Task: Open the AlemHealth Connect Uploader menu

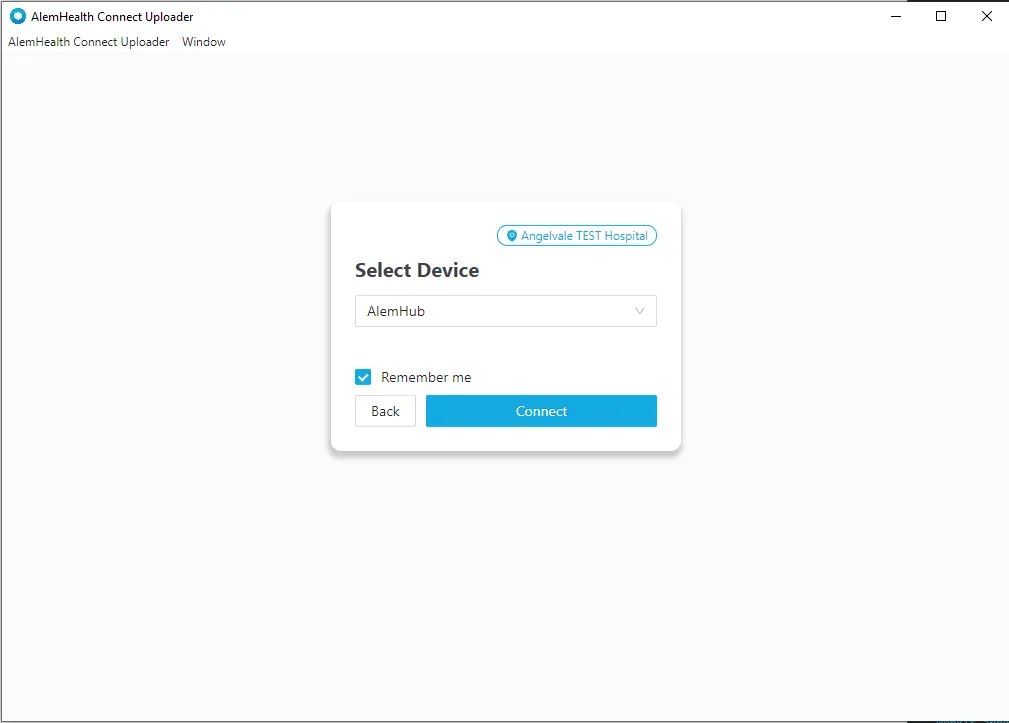Action: pos(89,42)
